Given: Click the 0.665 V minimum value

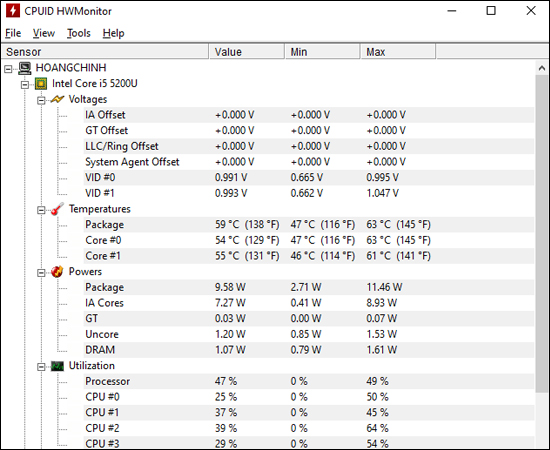Looking at the screenshot, I should pos(307,177).
